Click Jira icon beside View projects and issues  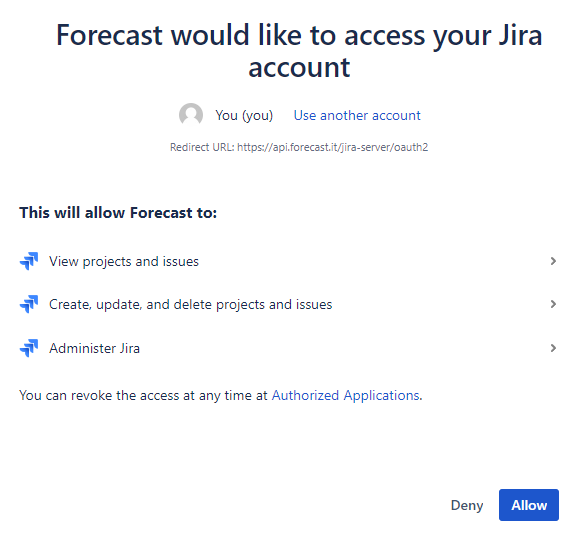pos(29,261)
